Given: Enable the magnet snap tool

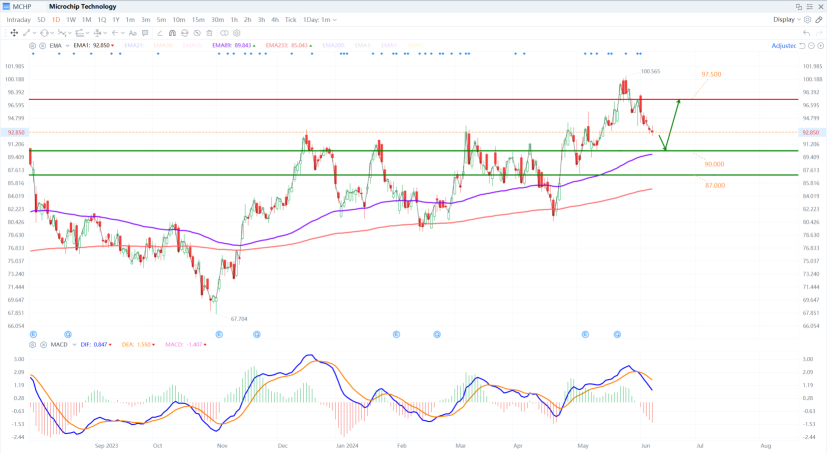Looking at the screenshot, I should click(172, 33).
